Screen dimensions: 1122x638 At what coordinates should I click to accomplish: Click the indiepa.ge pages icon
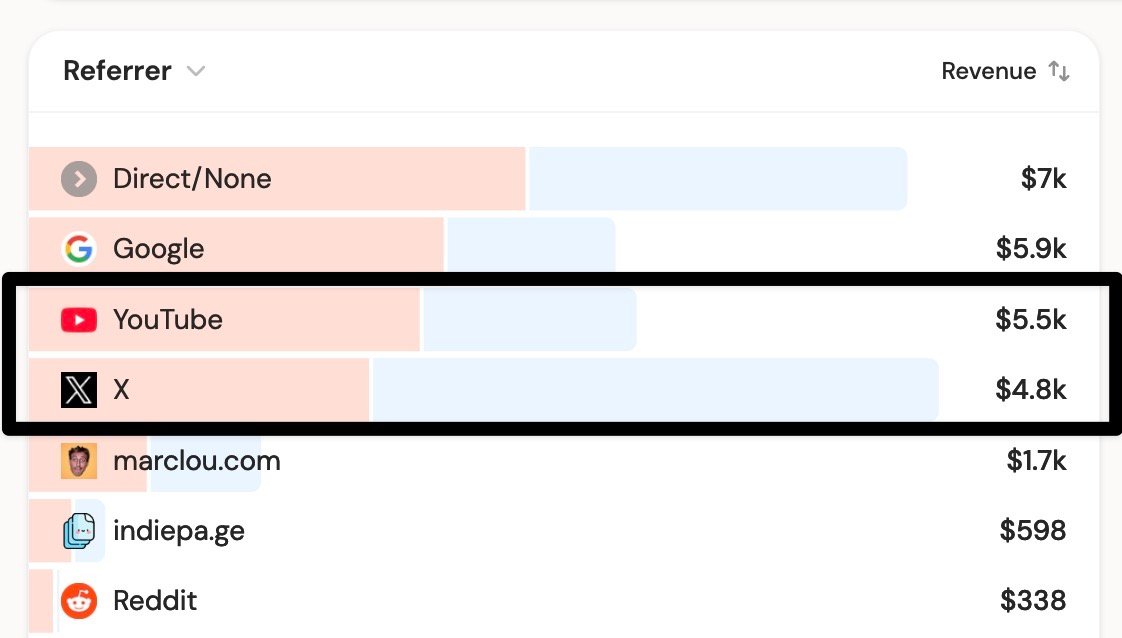[79, 531]
